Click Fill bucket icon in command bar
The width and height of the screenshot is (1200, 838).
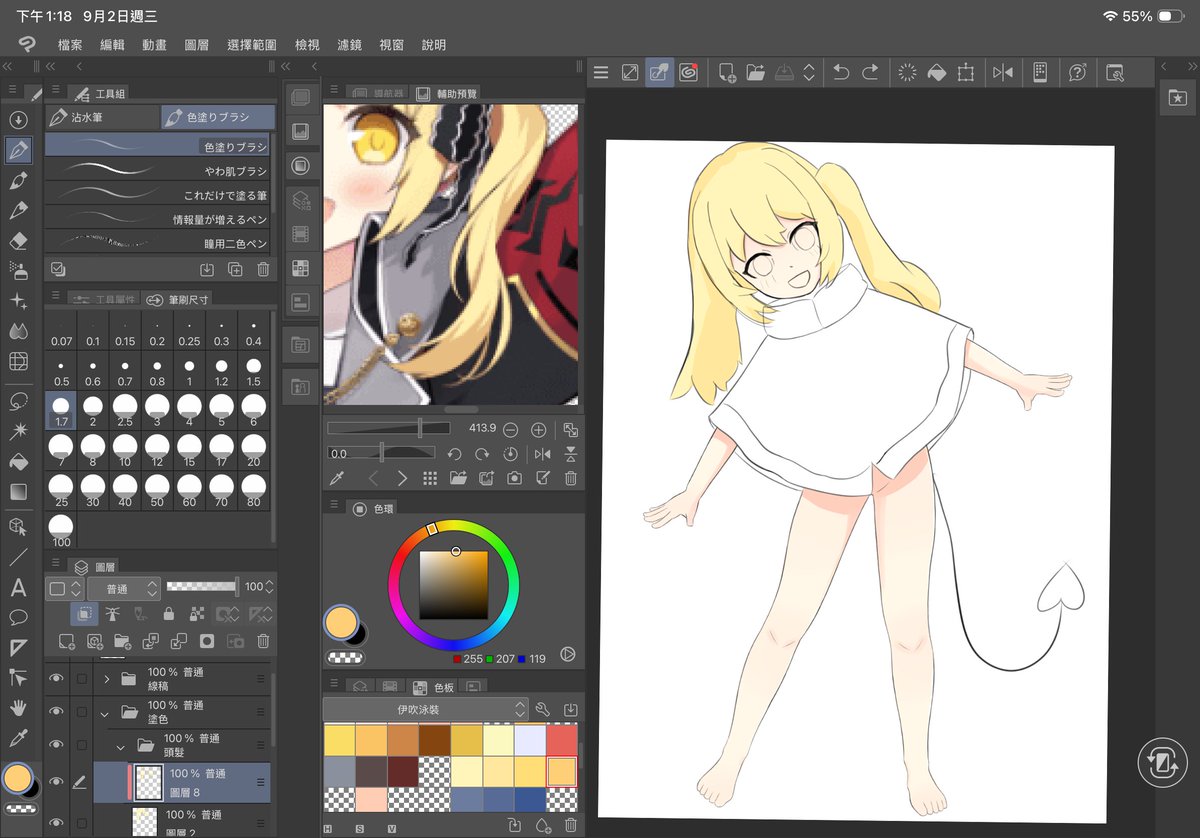(937, 72)
